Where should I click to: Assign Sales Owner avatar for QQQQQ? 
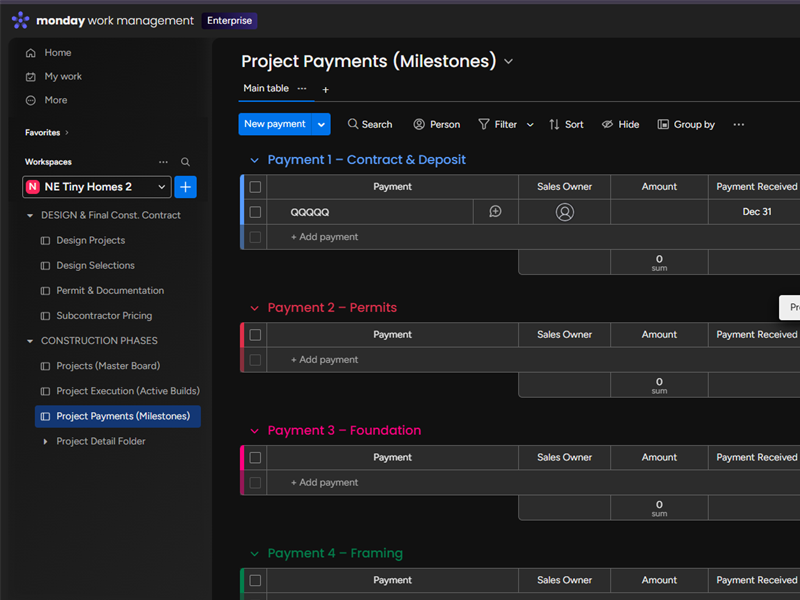pos(564,212)
